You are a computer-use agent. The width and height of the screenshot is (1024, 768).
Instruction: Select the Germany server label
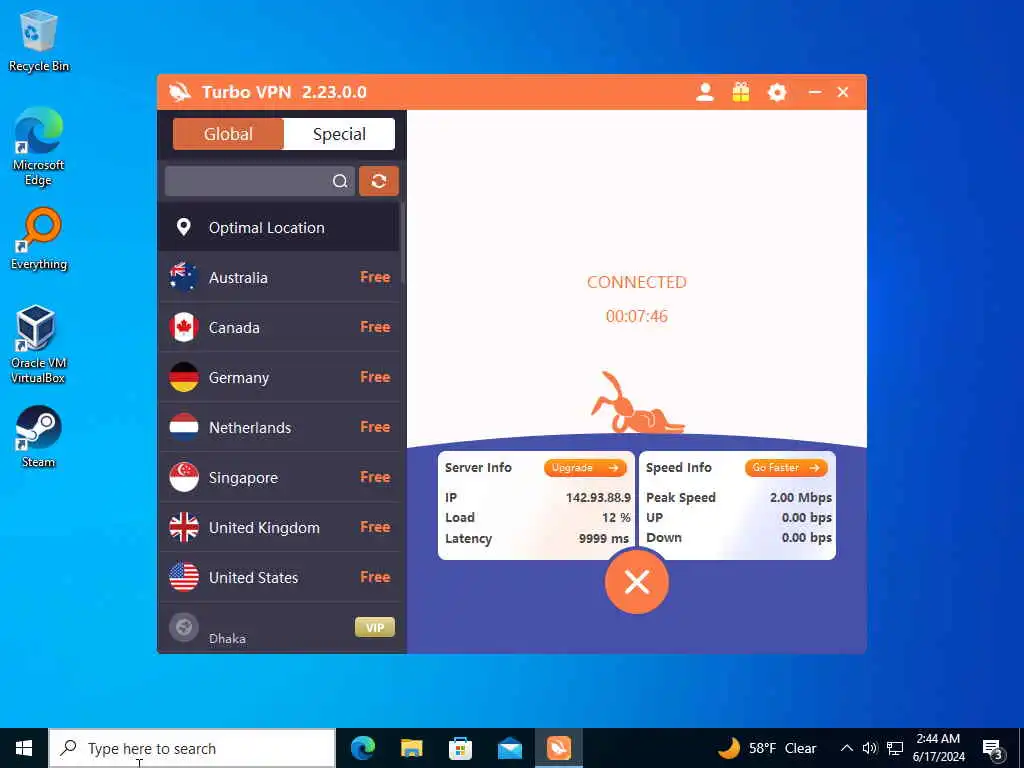tap(239, 377)
